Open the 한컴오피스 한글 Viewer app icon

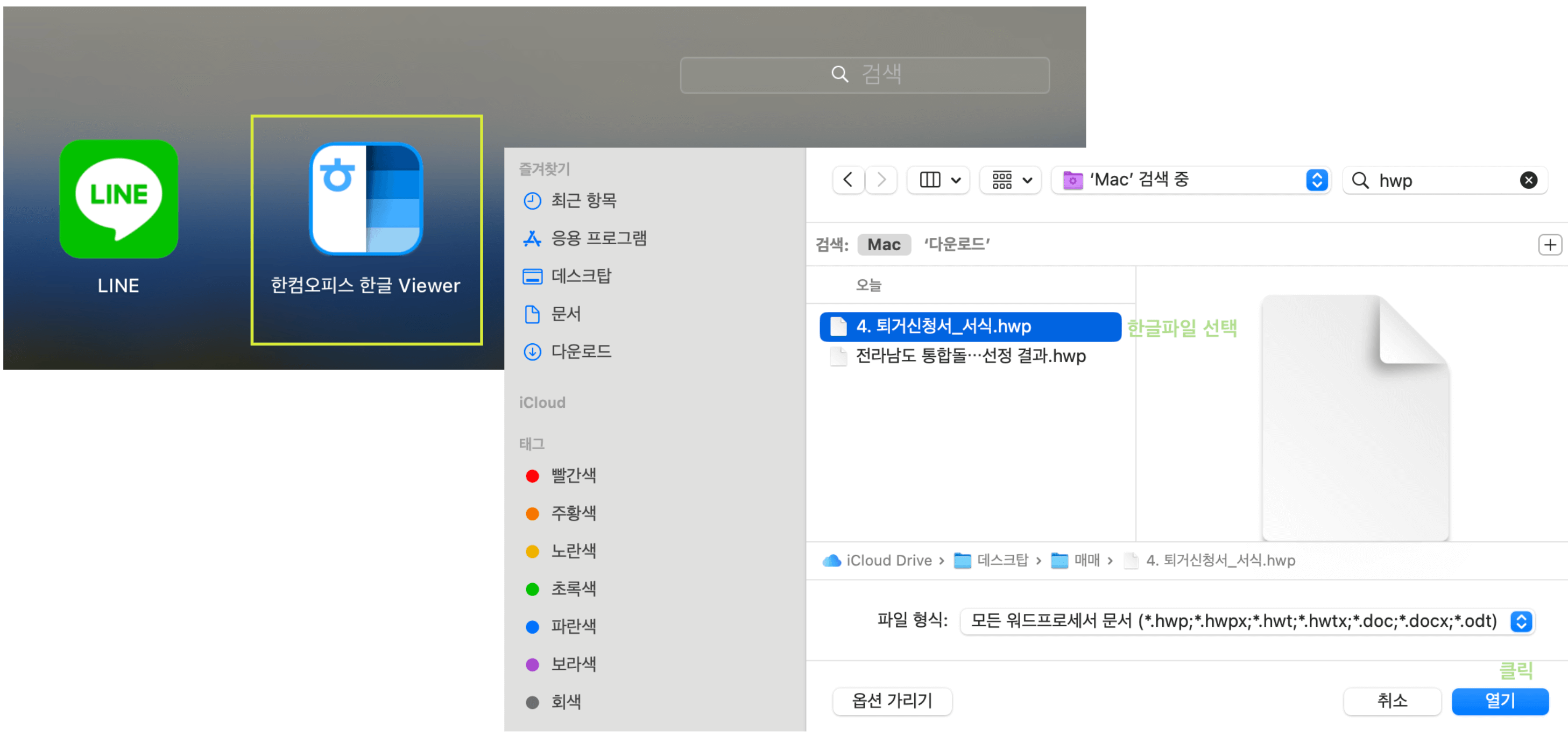click(366, 200)
